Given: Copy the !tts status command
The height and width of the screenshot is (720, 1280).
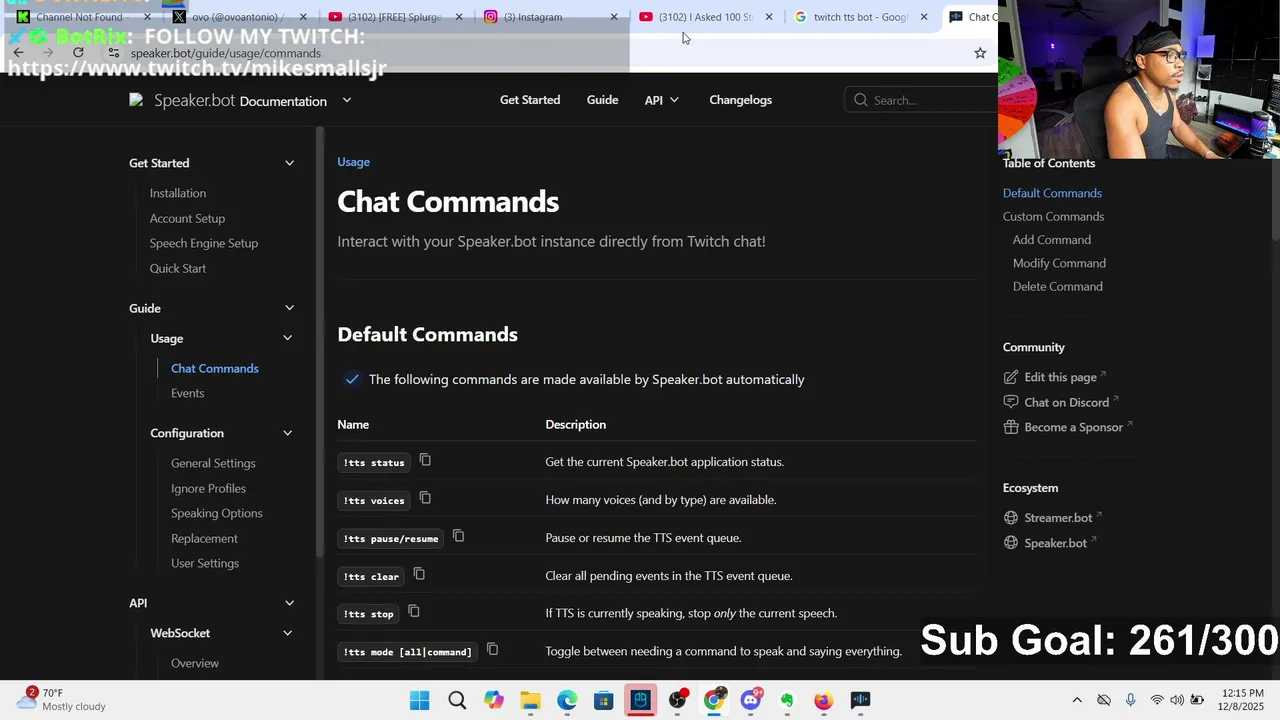Looking at the screenshot, I should point(425,460).
